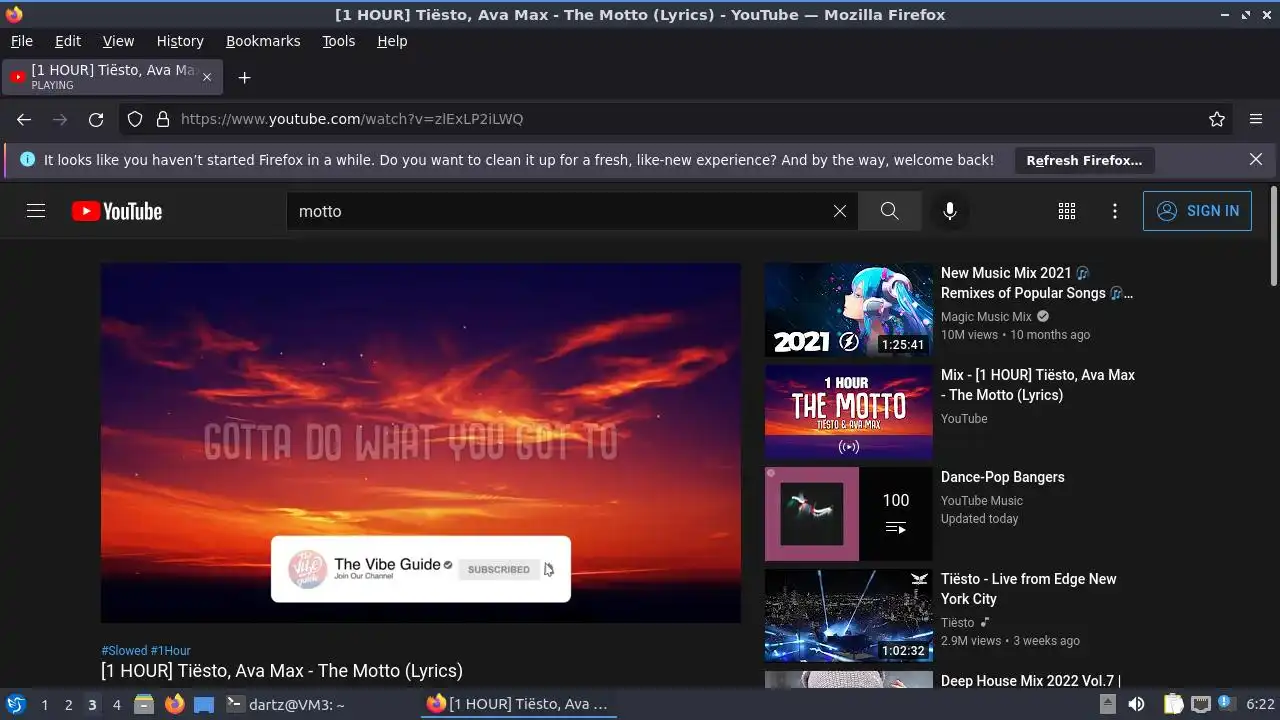The image size is (1280, 720).
Task: View site security padlock info
Action: tap(163, 119)
